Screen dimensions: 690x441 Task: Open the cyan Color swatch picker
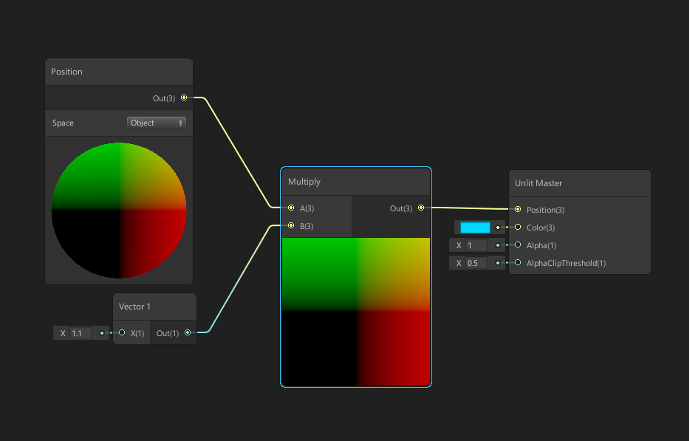pyautogui.click(x=475, y=227)
